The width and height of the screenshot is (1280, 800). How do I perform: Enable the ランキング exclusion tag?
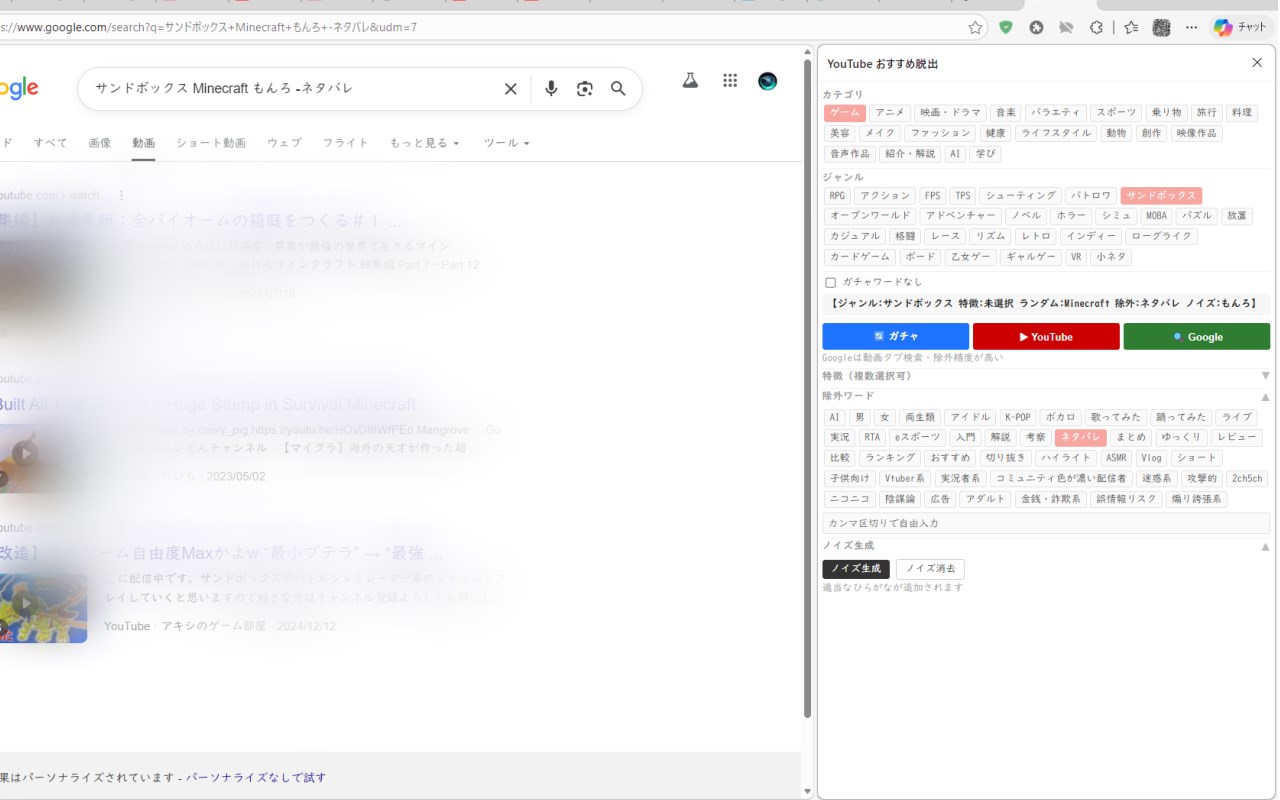pos(889,458)
